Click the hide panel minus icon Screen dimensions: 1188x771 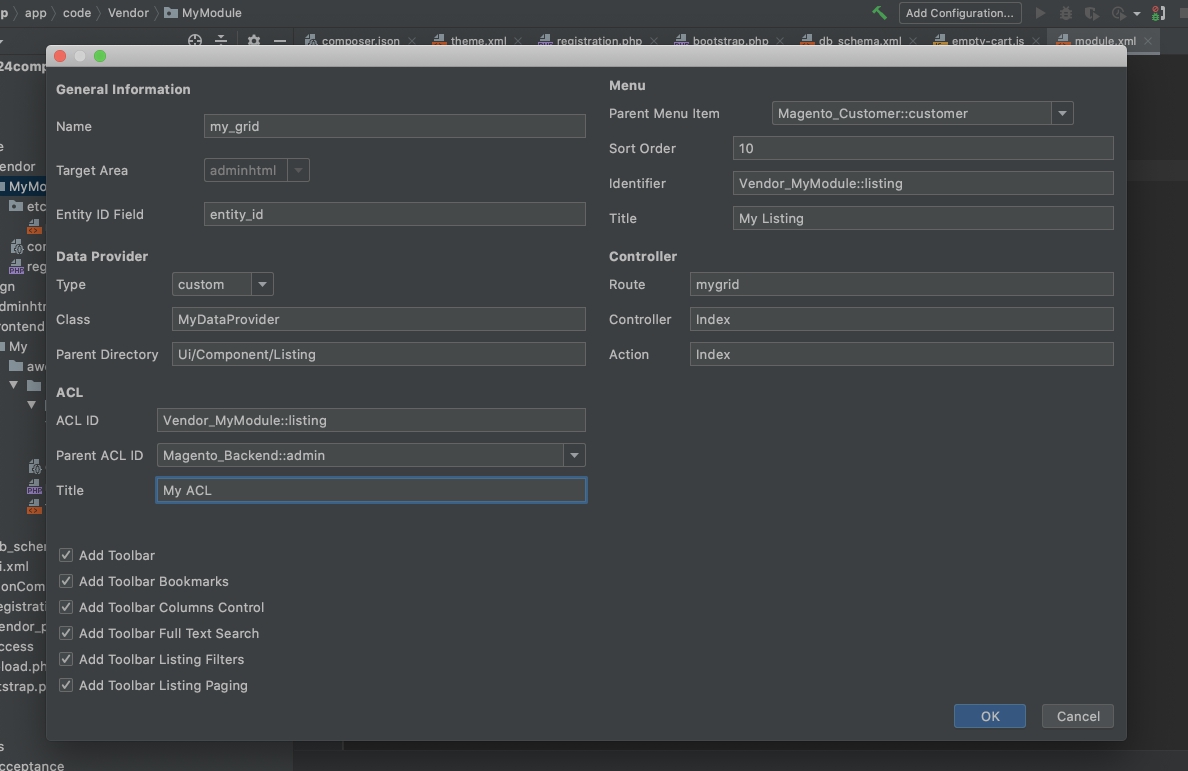coord(280,41)
